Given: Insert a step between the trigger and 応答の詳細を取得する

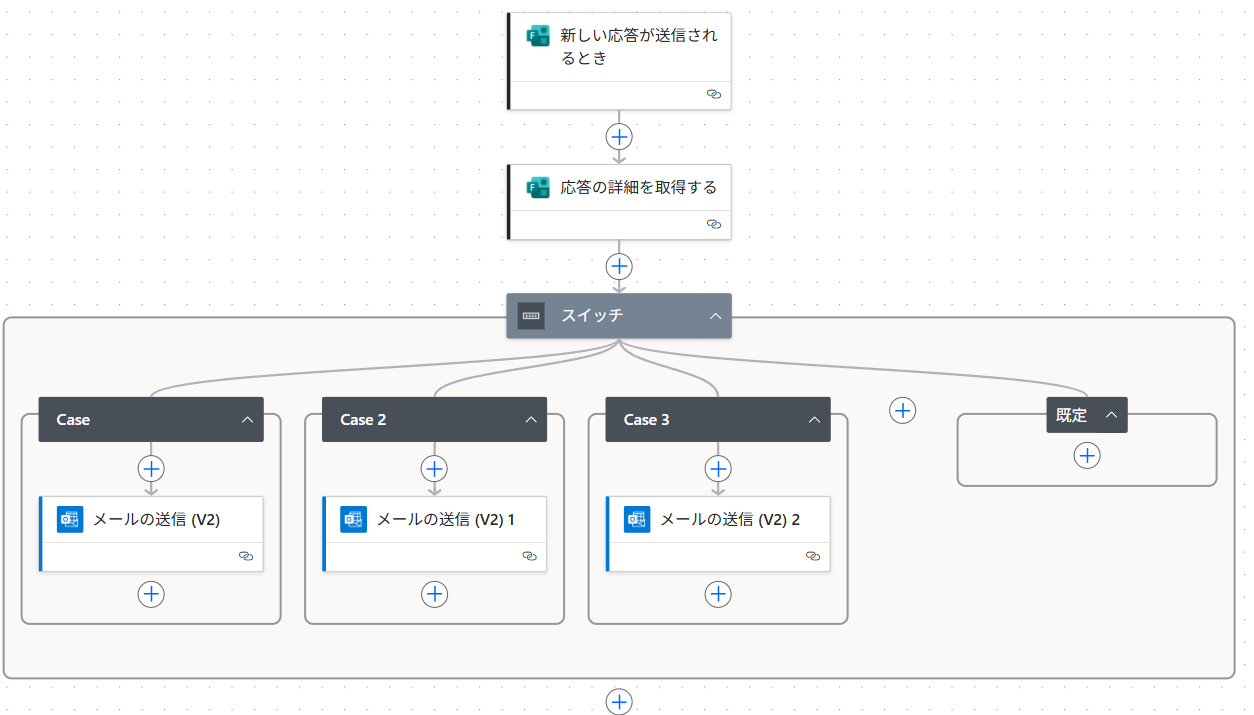Looking at the screenshot, I should click(x=619, y=136).
